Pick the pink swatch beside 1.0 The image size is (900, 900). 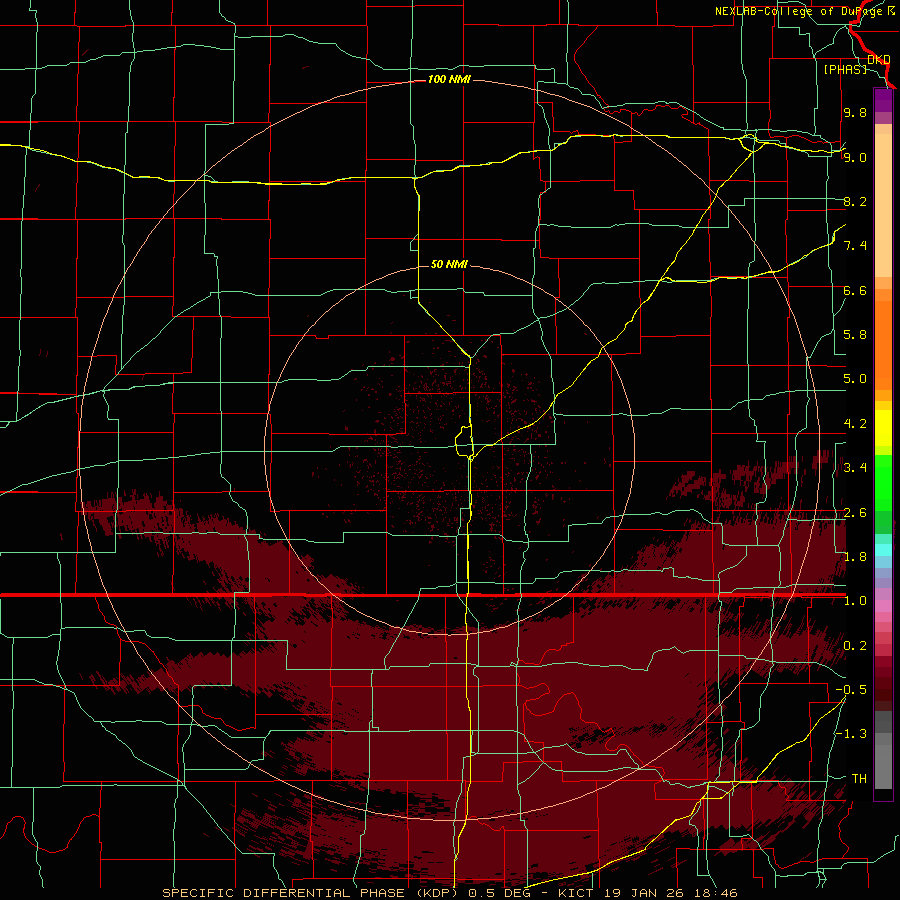pos(883,606)
